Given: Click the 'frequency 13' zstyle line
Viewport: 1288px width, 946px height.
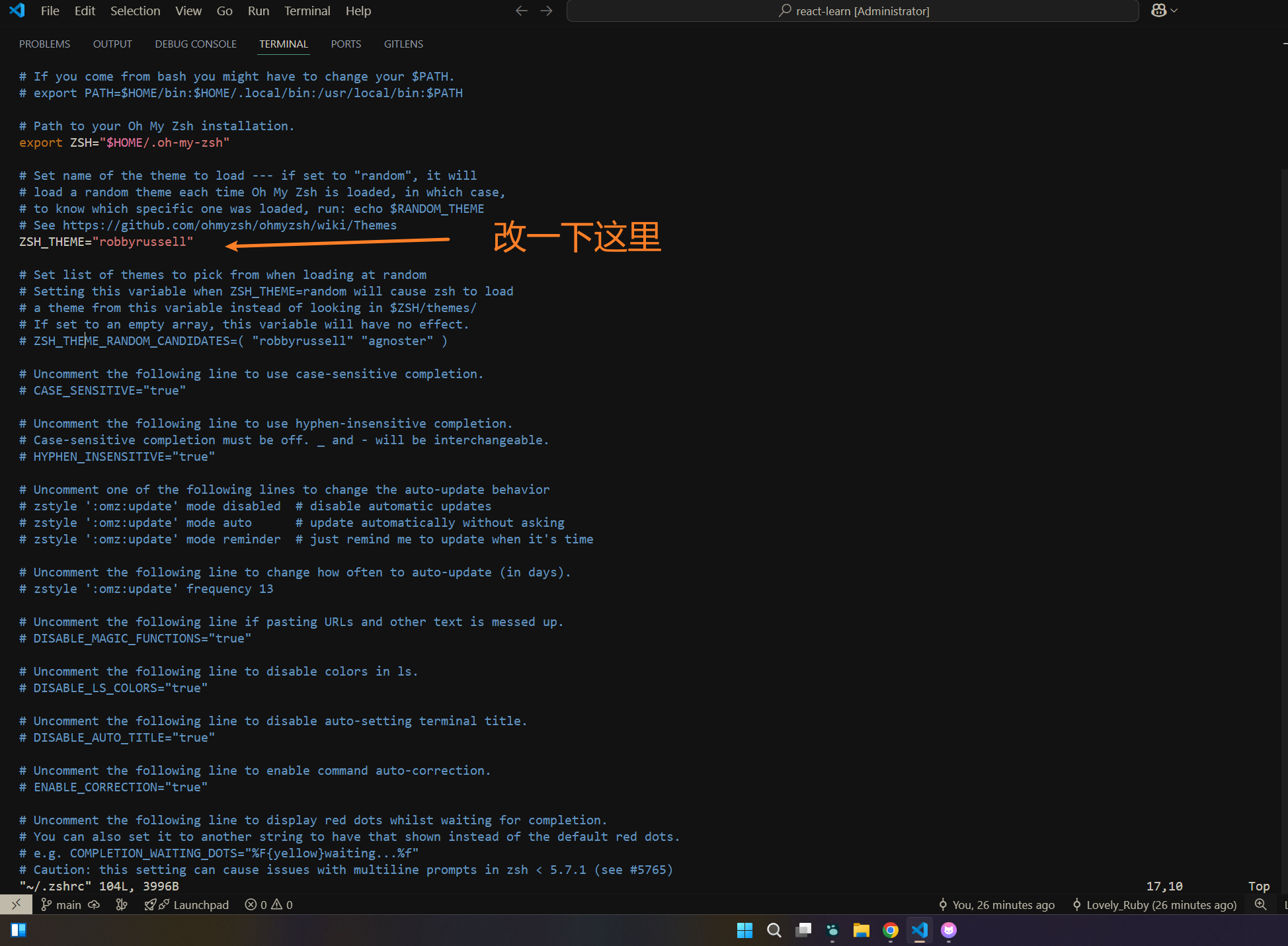Looking at the screenshot, I should pyautogui.click(x=146, y=589).
